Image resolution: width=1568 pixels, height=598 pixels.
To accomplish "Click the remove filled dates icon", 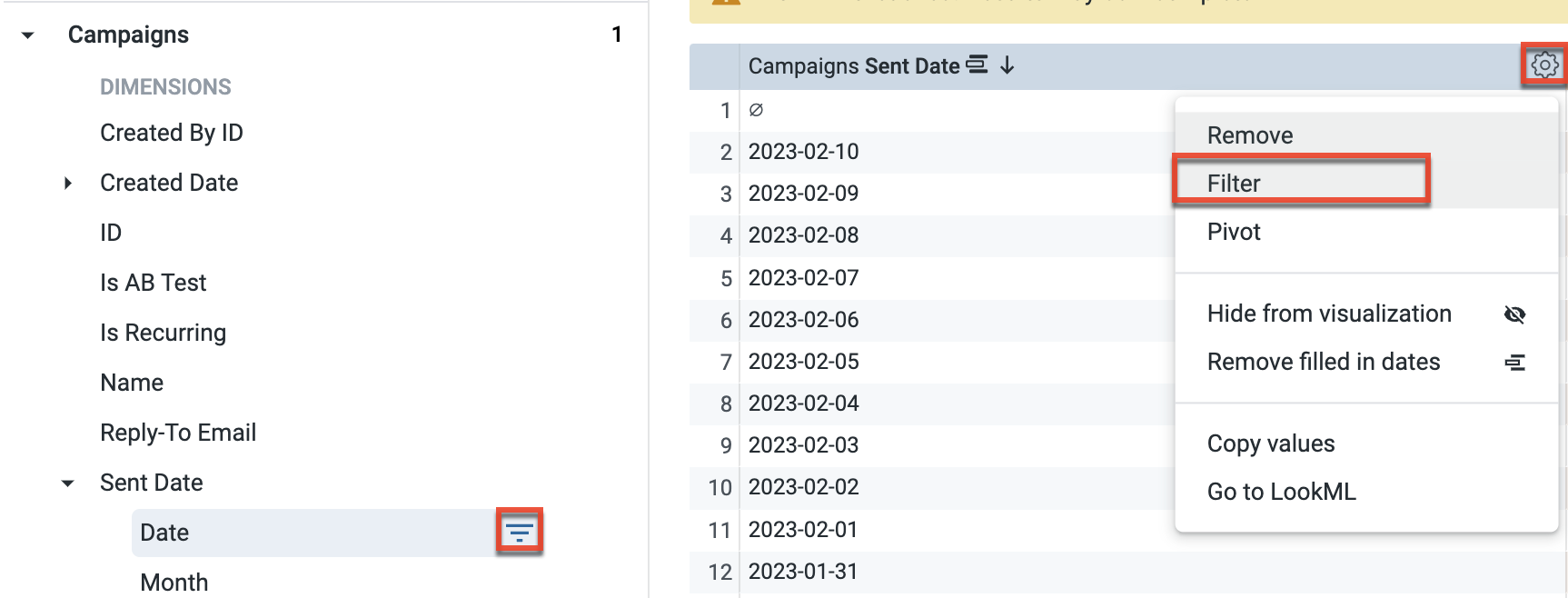I will (x=1514, y=363).
